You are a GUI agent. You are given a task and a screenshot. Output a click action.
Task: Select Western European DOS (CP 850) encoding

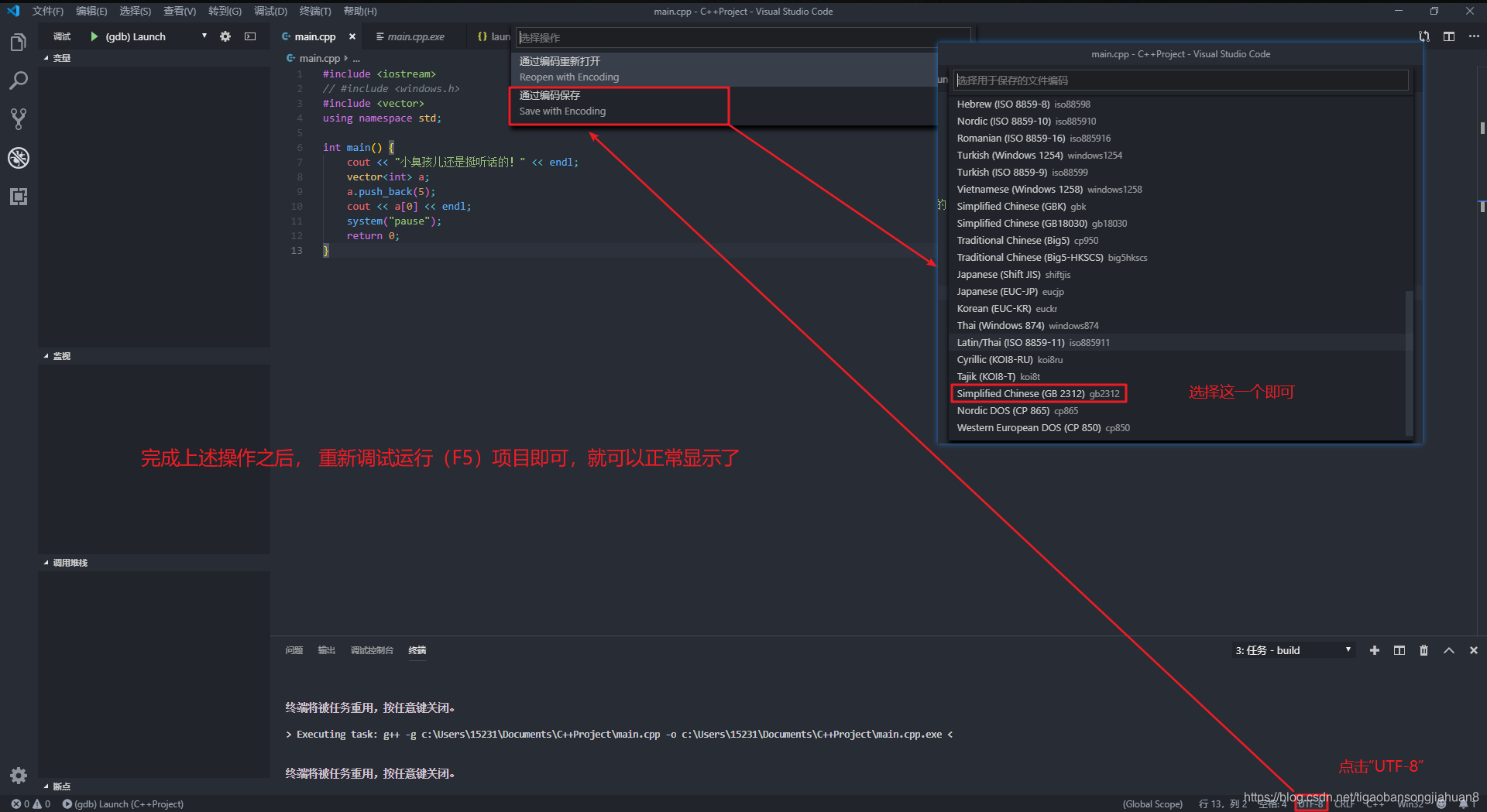(1177, 428)
